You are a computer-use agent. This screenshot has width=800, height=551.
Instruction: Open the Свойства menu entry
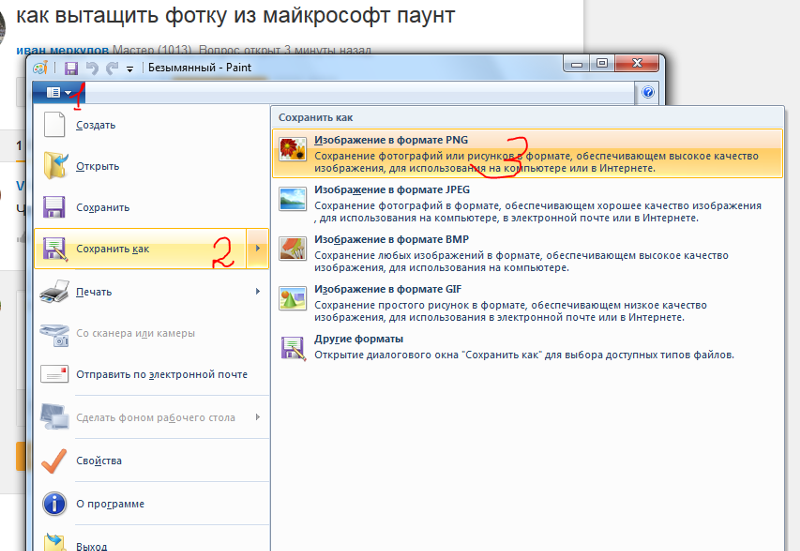pyautogui.click(x=152, y=461)
